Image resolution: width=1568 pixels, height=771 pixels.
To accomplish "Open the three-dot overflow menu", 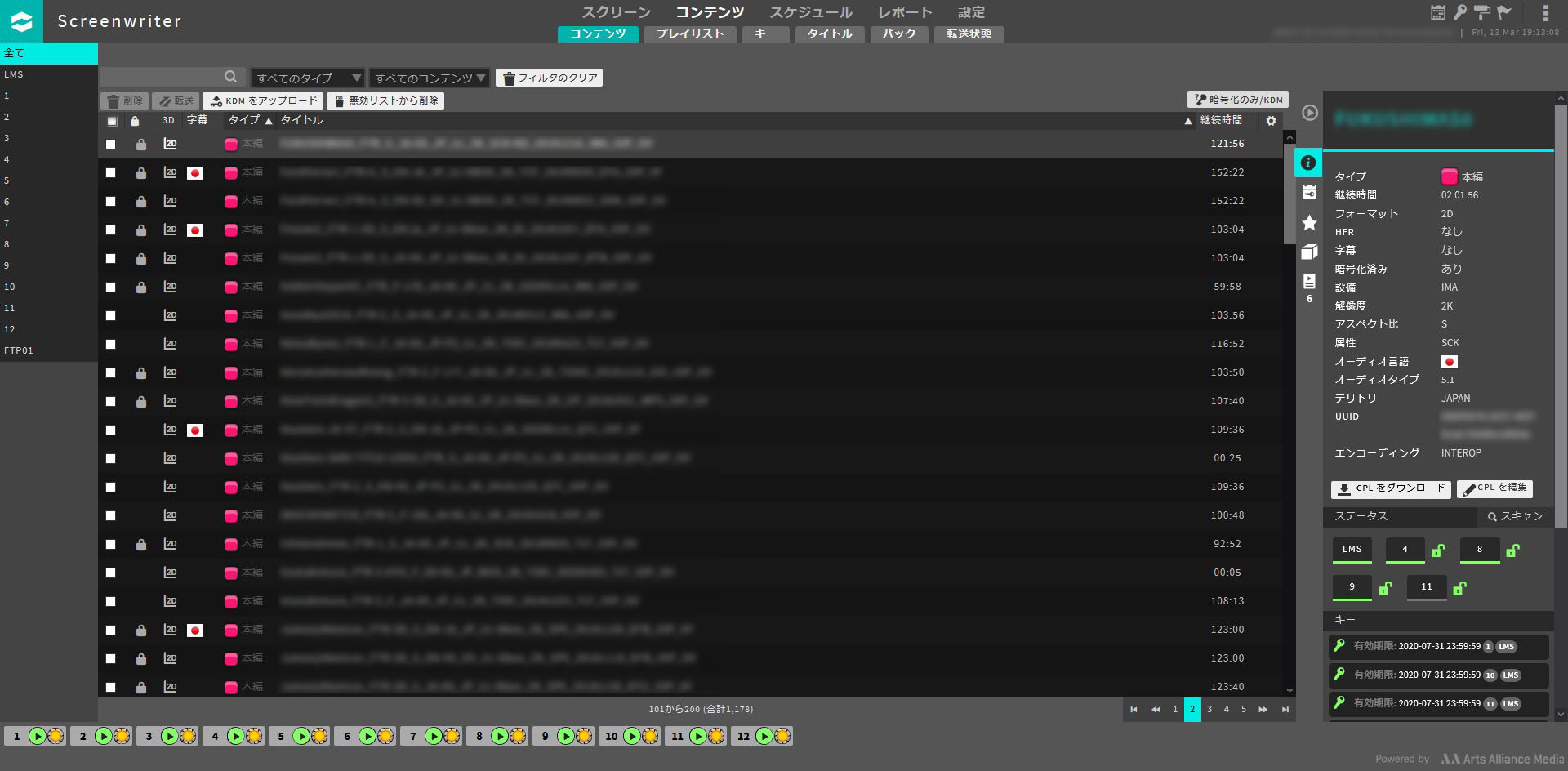I will coord(1545,12).
